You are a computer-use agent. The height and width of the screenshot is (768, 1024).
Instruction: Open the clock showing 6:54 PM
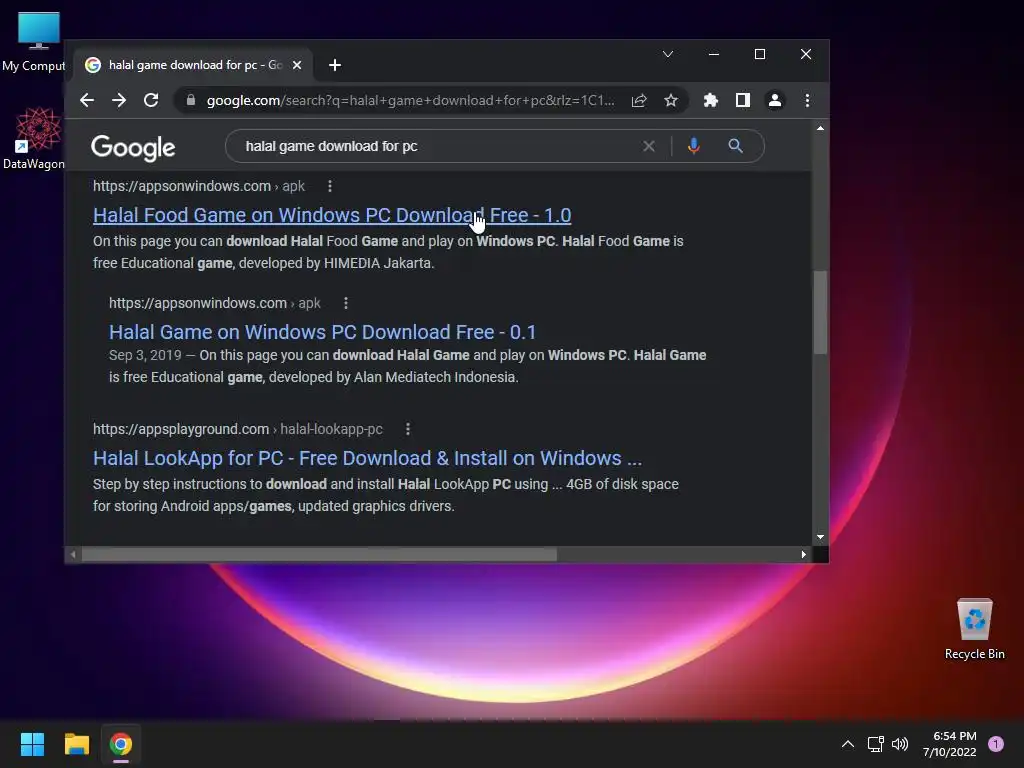point(950,744)
